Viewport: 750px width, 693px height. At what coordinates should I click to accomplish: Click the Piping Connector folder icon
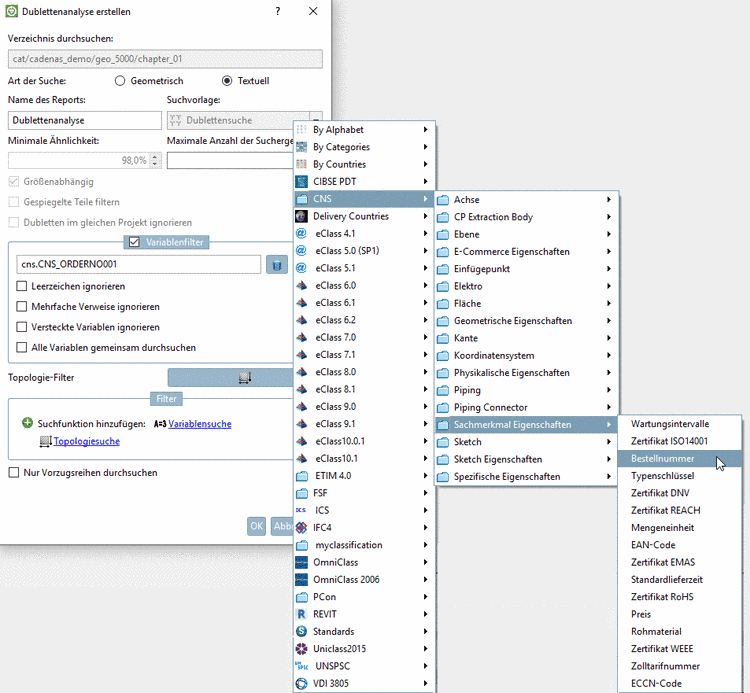pos(443,407)
